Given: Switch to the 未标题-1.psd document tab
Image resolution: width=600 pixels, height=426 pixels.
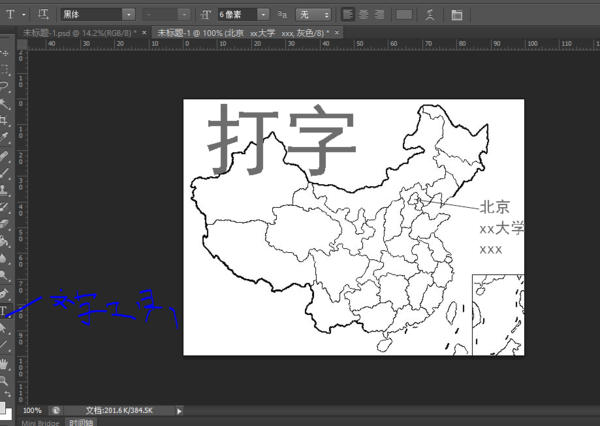Looking at the screenshot, I should [80, 33].
